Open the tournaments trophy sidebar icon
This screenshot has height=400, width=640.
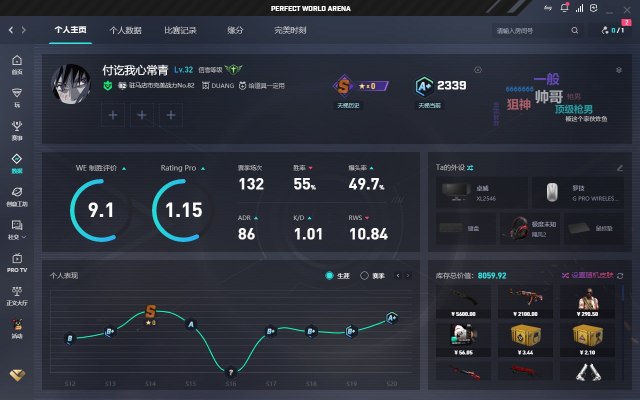(17, 131)
